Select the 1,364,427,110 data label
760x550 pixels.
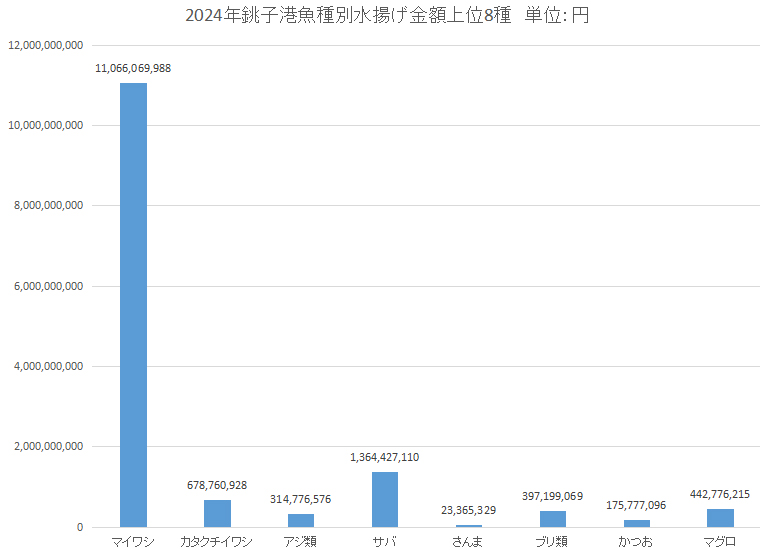385,457
